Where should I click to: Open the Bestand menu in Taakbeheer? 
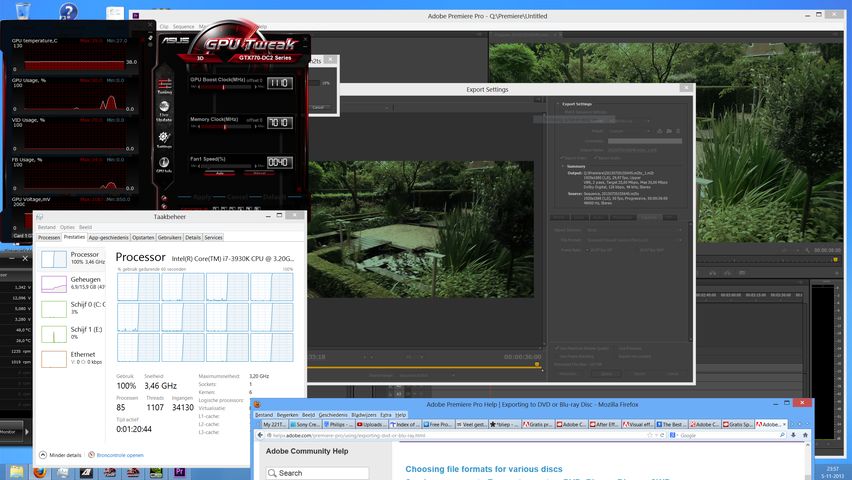point(47,227)
